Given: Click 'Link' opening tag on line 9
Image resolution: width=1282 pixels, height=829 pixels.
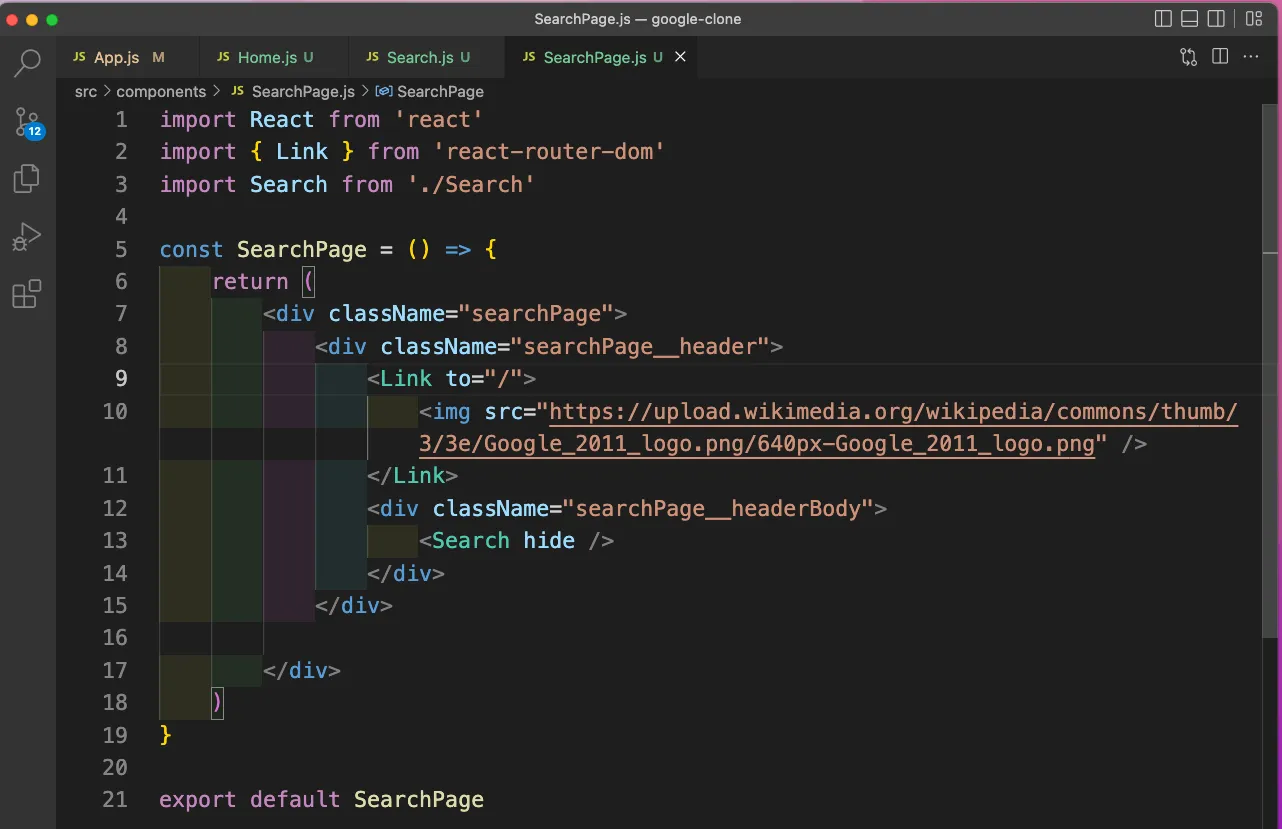Looking at the screenshot, I should coord(406,379).
